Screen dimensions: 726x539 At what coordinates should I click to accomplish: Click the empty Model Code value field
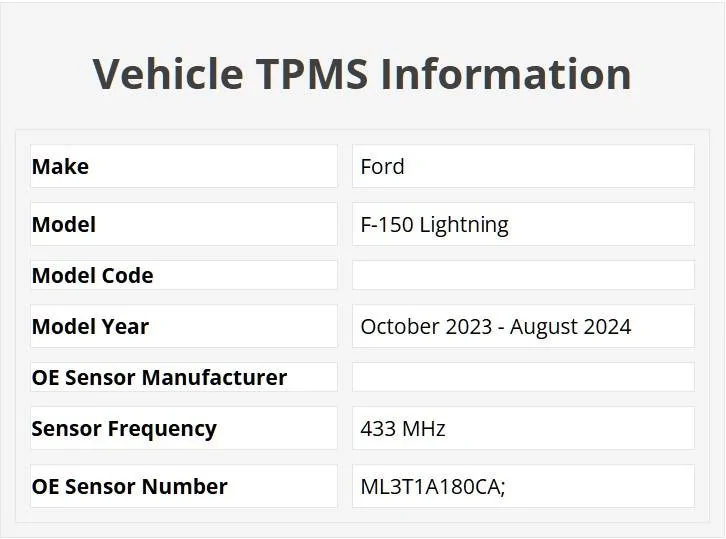(522, 275)
